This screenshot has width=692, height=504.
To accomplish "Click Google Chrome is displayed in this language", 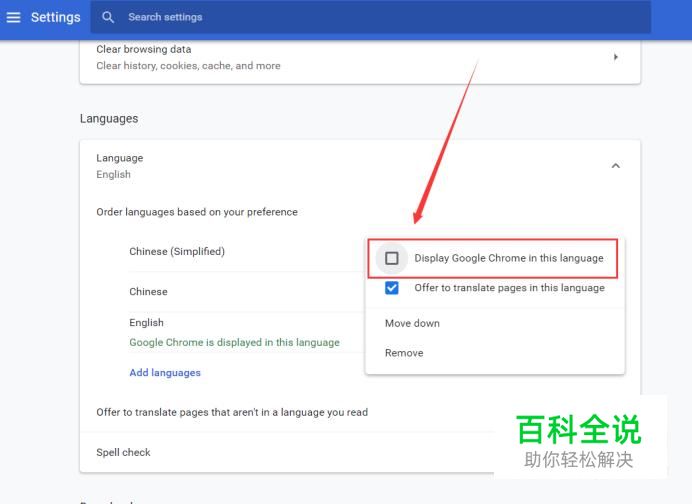I will tap(234, 342).
